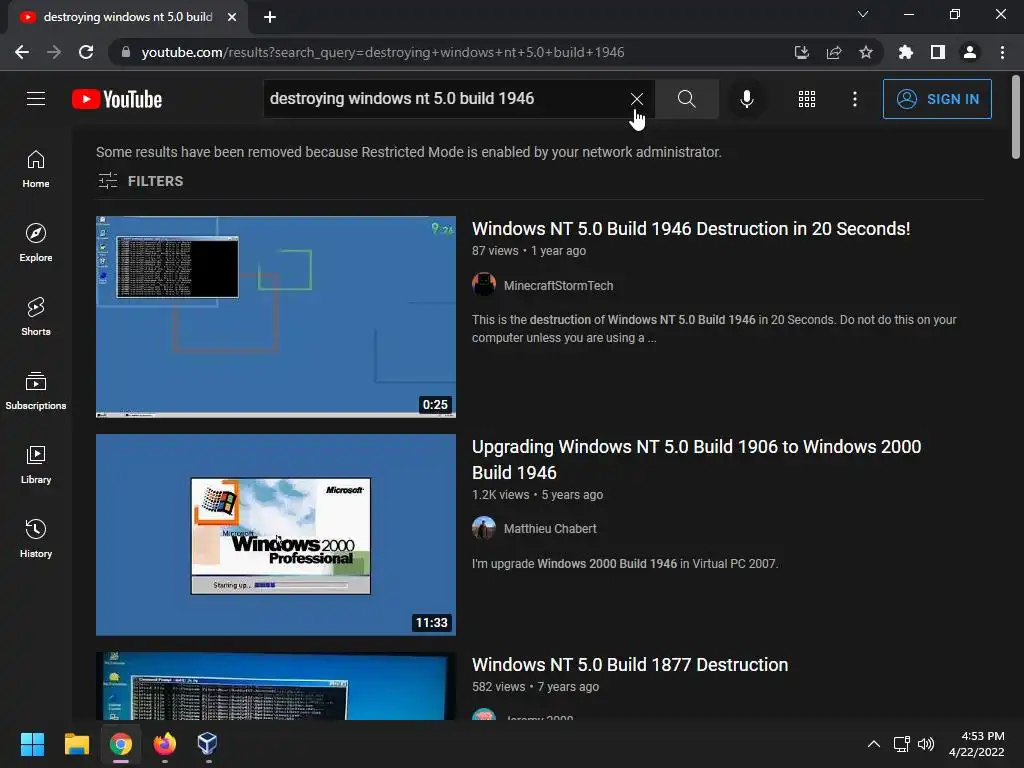This screenshot has width=1024, height=768.
Task: Click the Restricted Mode notice text
Action: (x=409, y=152)
